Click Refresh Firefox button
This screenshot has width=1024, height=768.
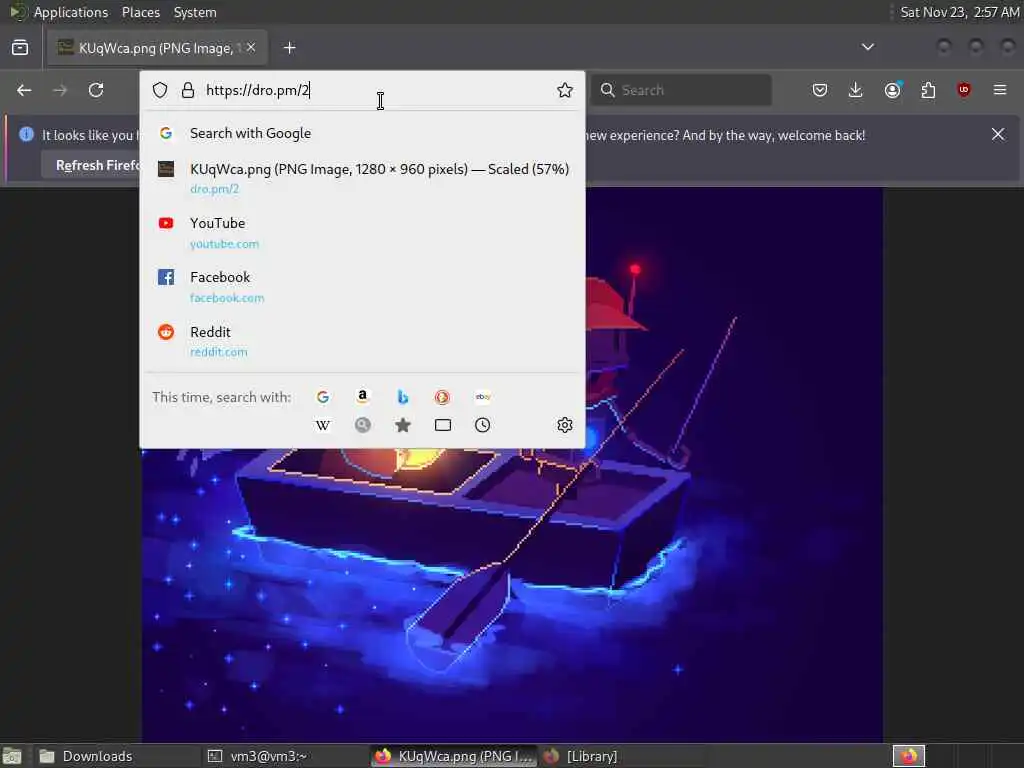[x=91, y=165]
